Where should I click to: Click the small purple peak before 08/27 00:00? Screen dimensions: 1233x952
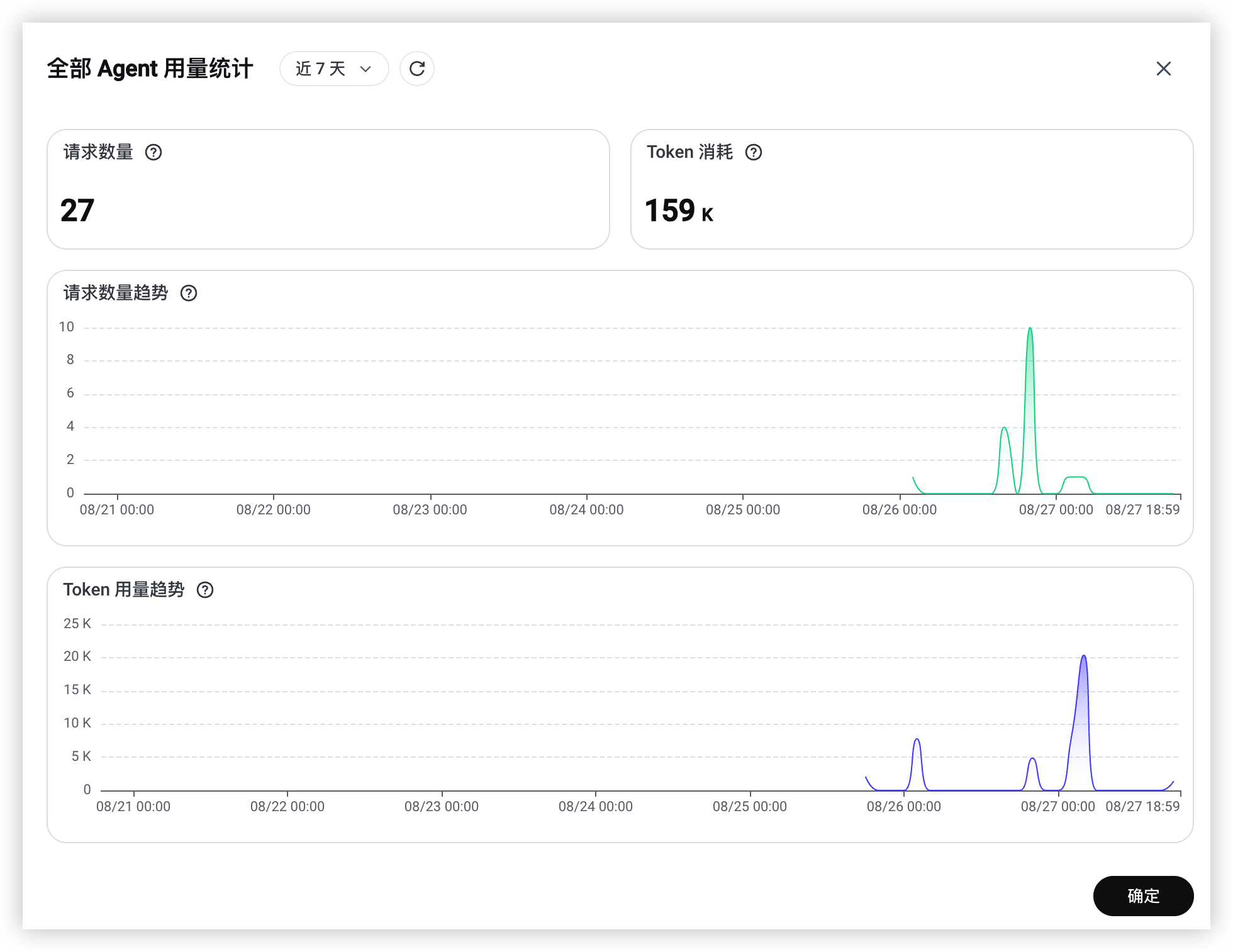pos(1032,761)
